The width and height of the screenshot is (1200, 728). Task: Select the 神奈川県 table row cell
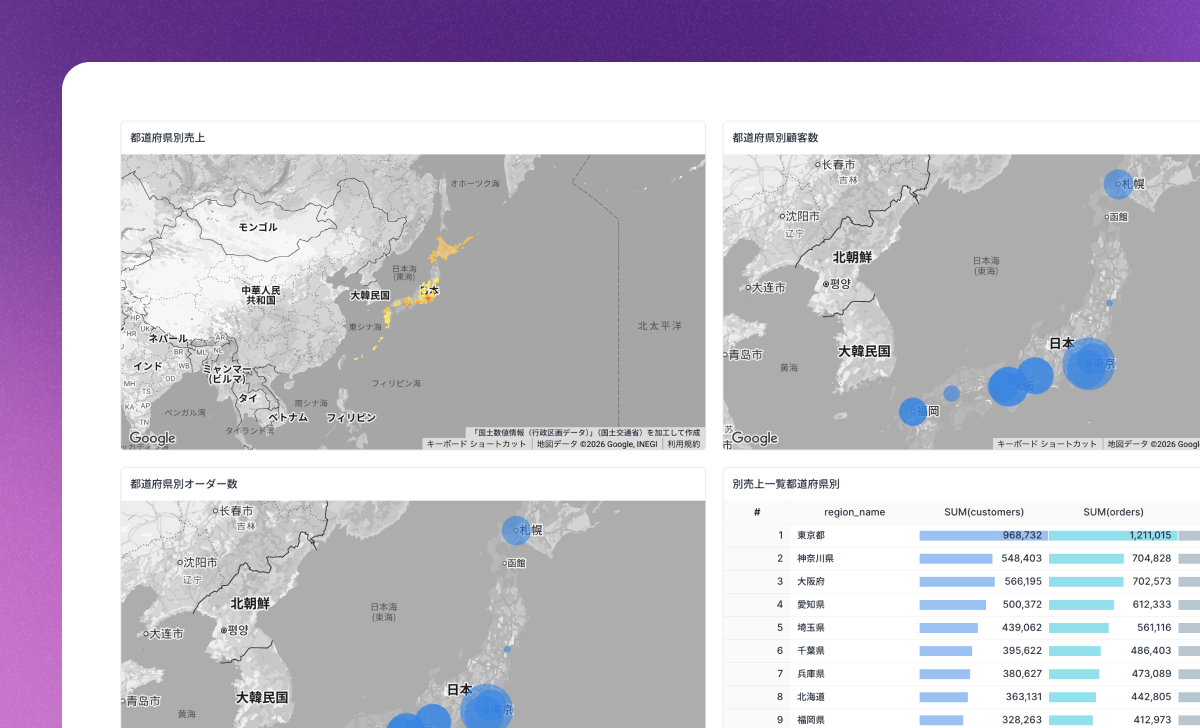coord(816,558)
